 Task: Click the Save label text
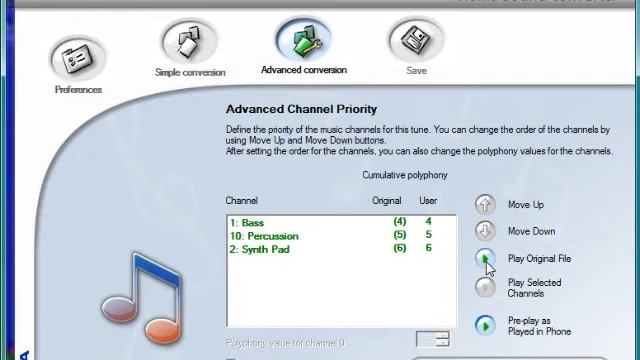(416, 71)
